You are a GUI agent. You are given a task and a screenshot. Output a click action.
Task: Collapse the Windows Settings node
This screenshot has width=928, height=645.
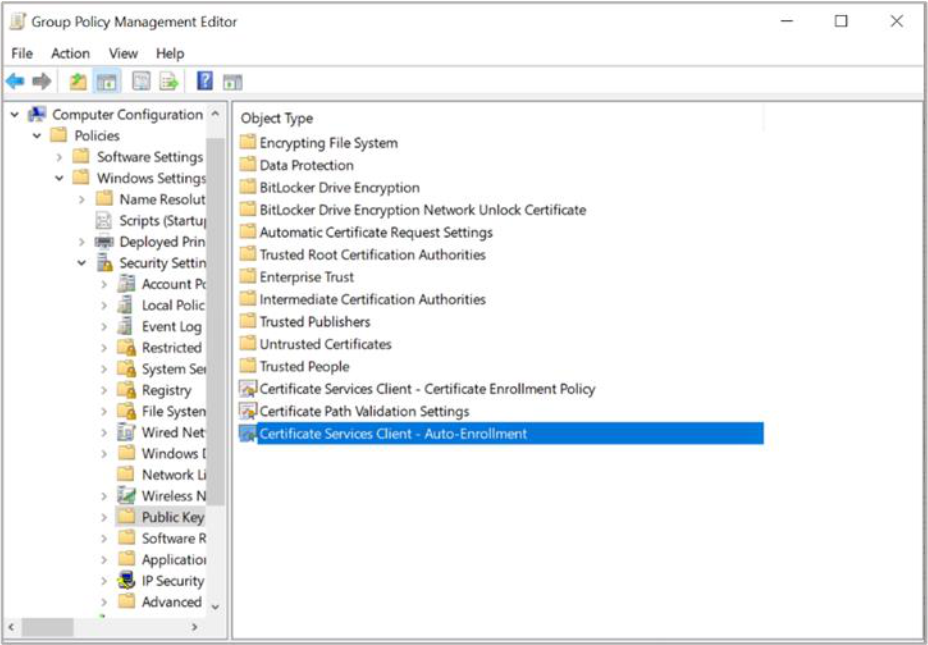(59, 178)
